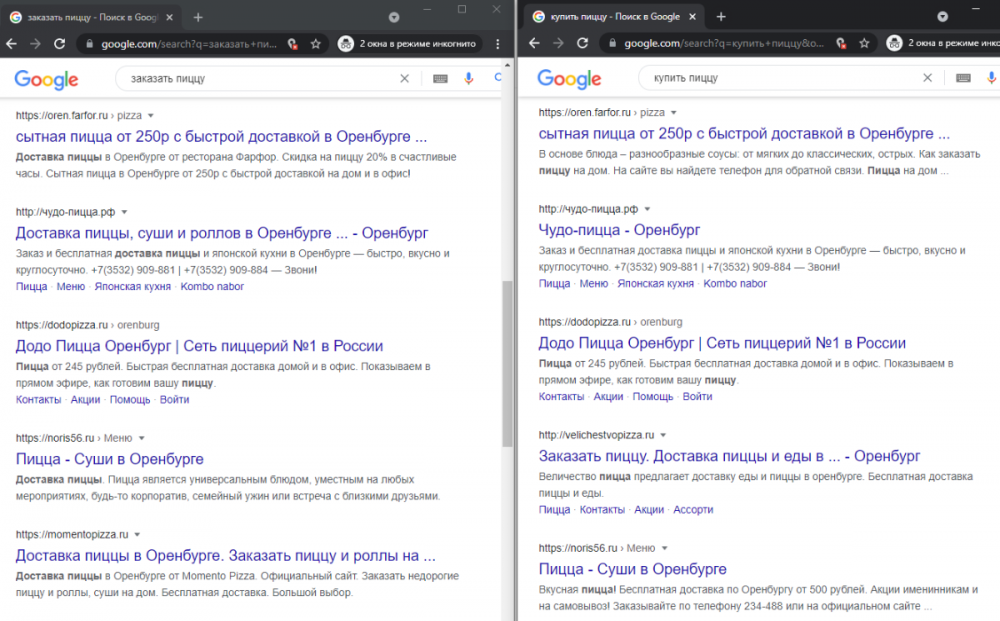Open the Додо Пицца Оренбург result link
The width and height of the screenshot is (1000, 621).
[199, 345]
